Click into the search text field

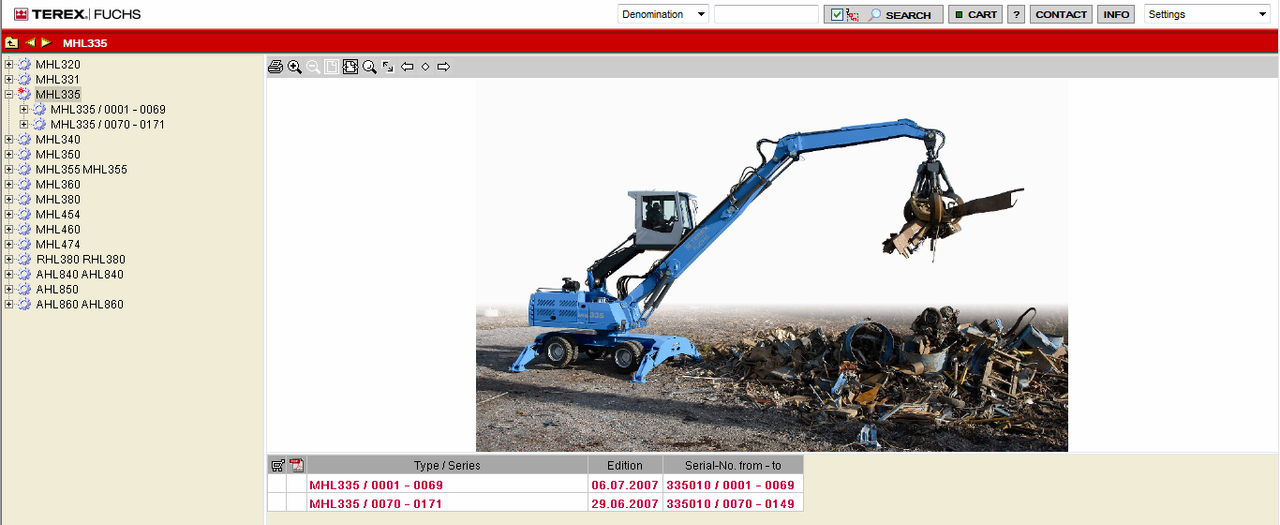(766, 14)
